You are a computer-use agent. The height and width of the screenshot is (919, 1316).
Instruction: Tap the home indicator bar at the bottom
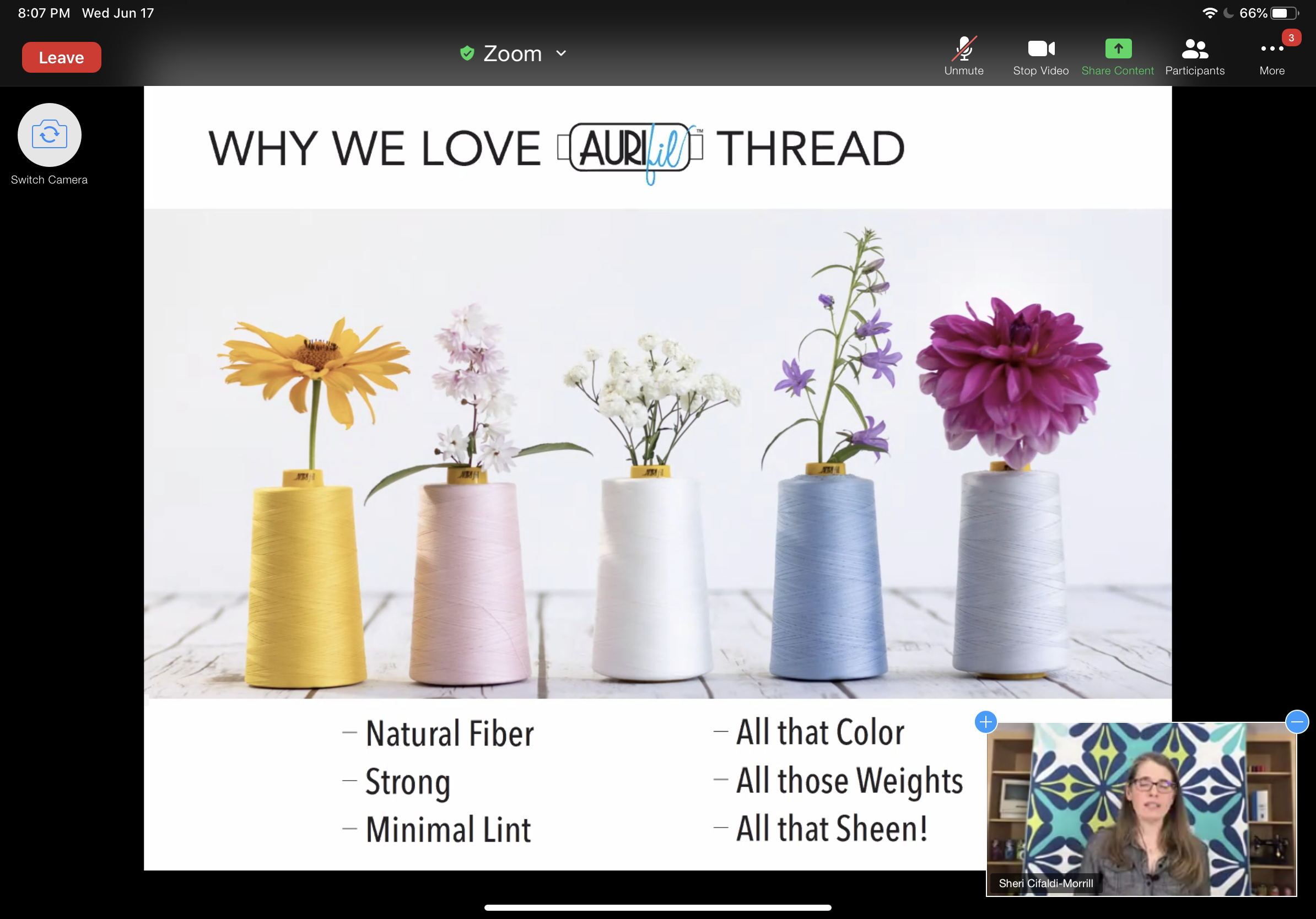[657, 907]
